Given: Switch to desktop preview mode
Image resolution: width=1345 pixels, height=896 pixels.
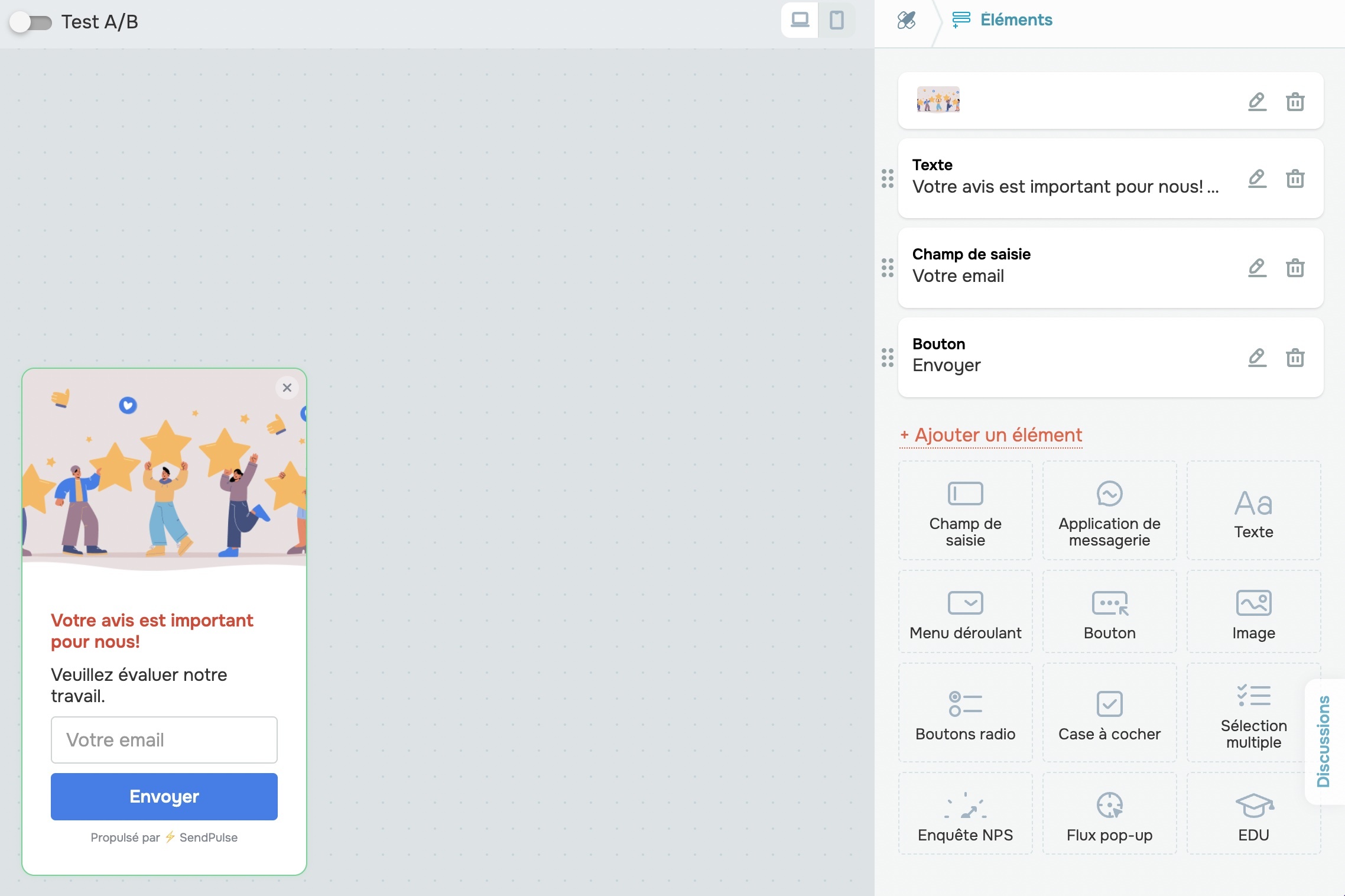Looking at the screenshot, I should 800,21.
